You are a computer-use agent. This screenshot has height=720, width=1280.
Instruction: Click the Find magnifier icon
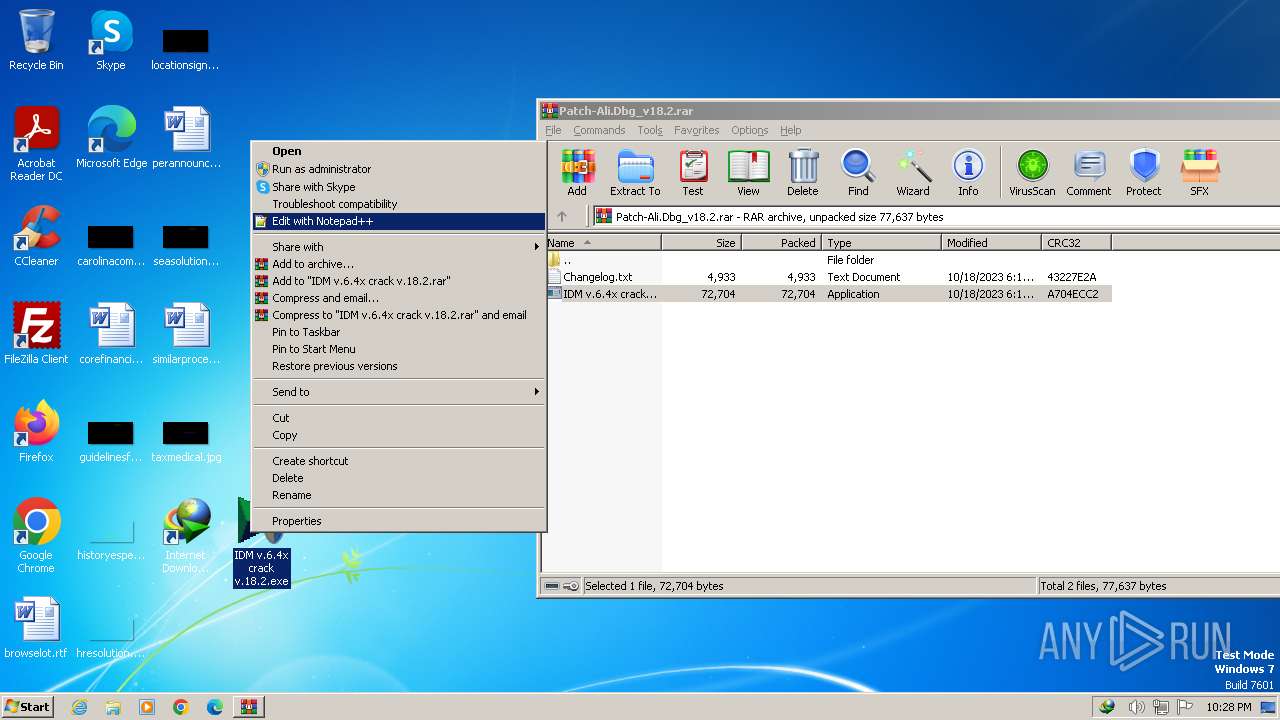tap(858, 173)
